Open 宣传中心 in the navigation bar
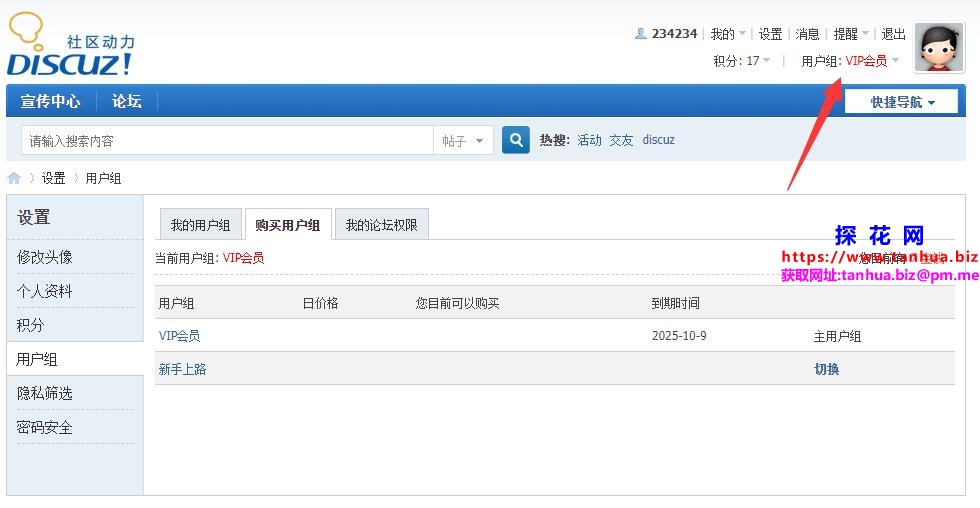 (51, 101)
